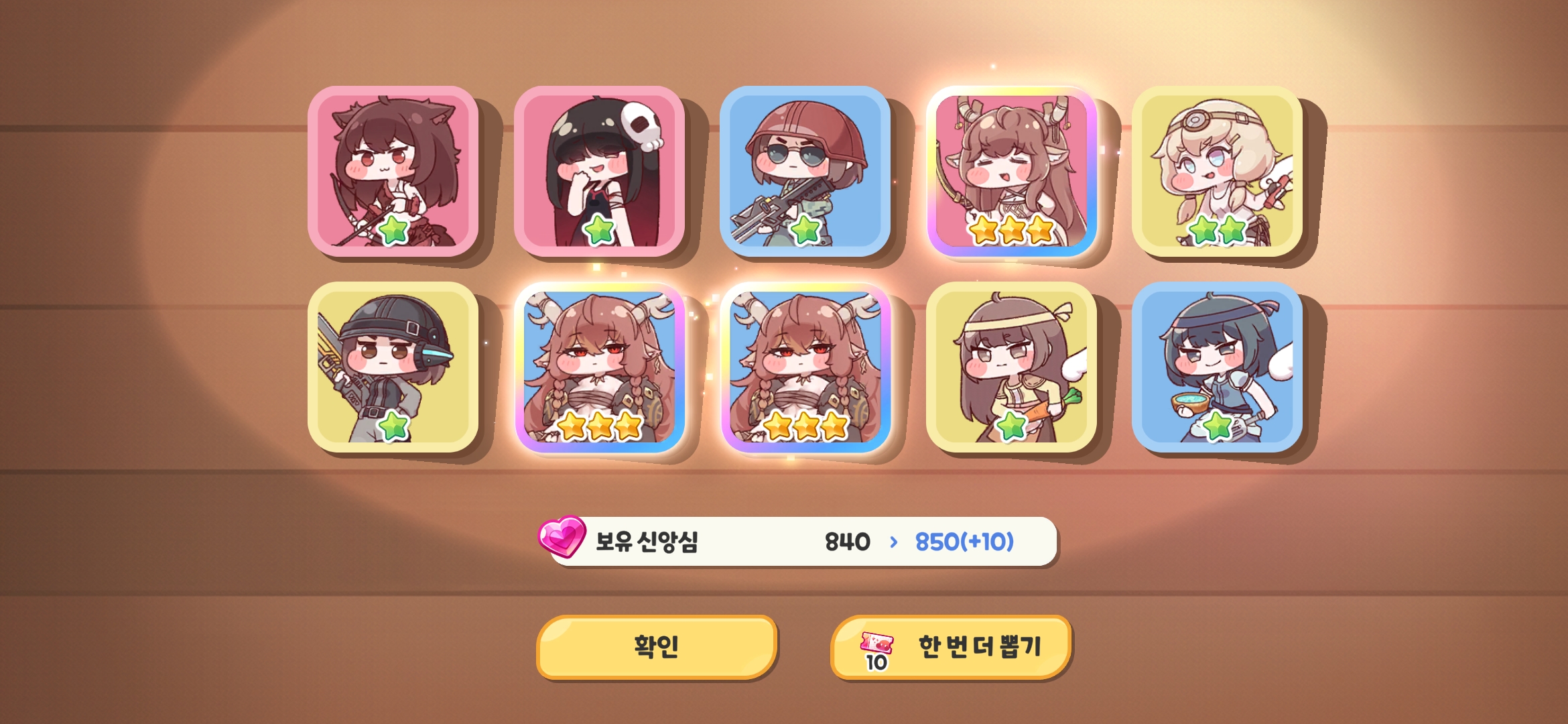
Task: Tap the black-helmet headset gunner card
Action: click(x=393, y=367)
